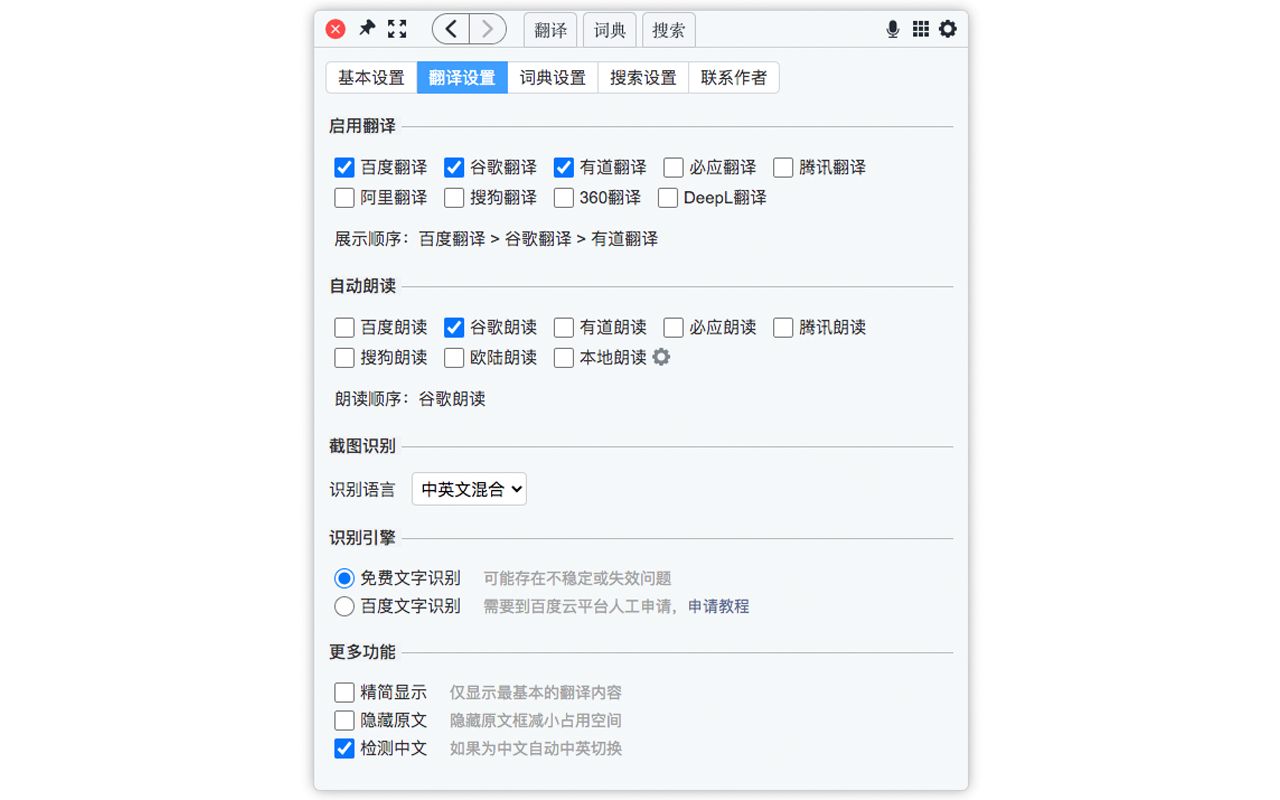Open the 词典设置 settings tab
Screen dimensions: 1280x800
click(x=553, y=77)
